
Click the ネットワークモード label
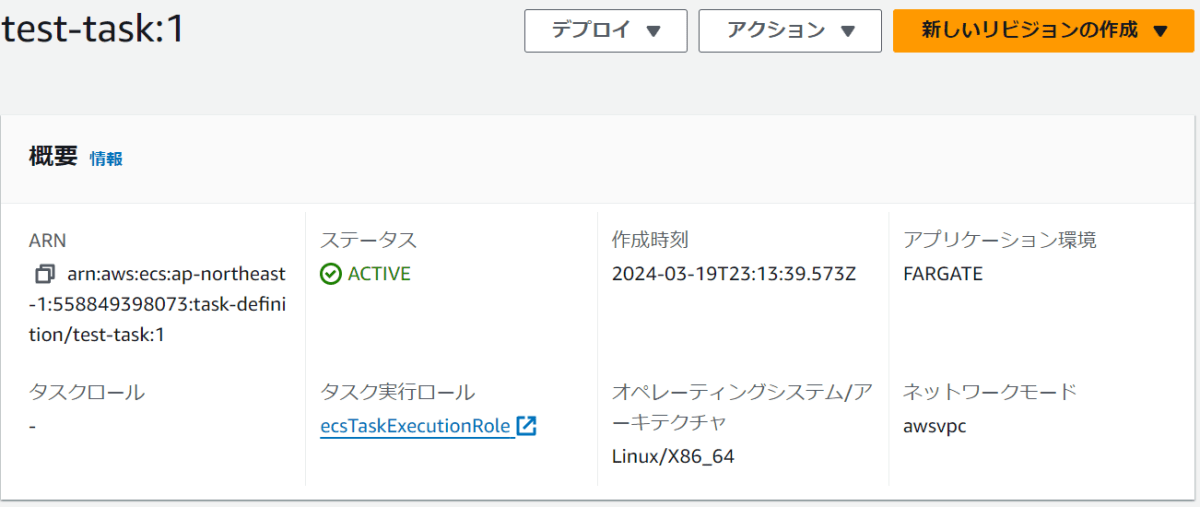(990, 392)
